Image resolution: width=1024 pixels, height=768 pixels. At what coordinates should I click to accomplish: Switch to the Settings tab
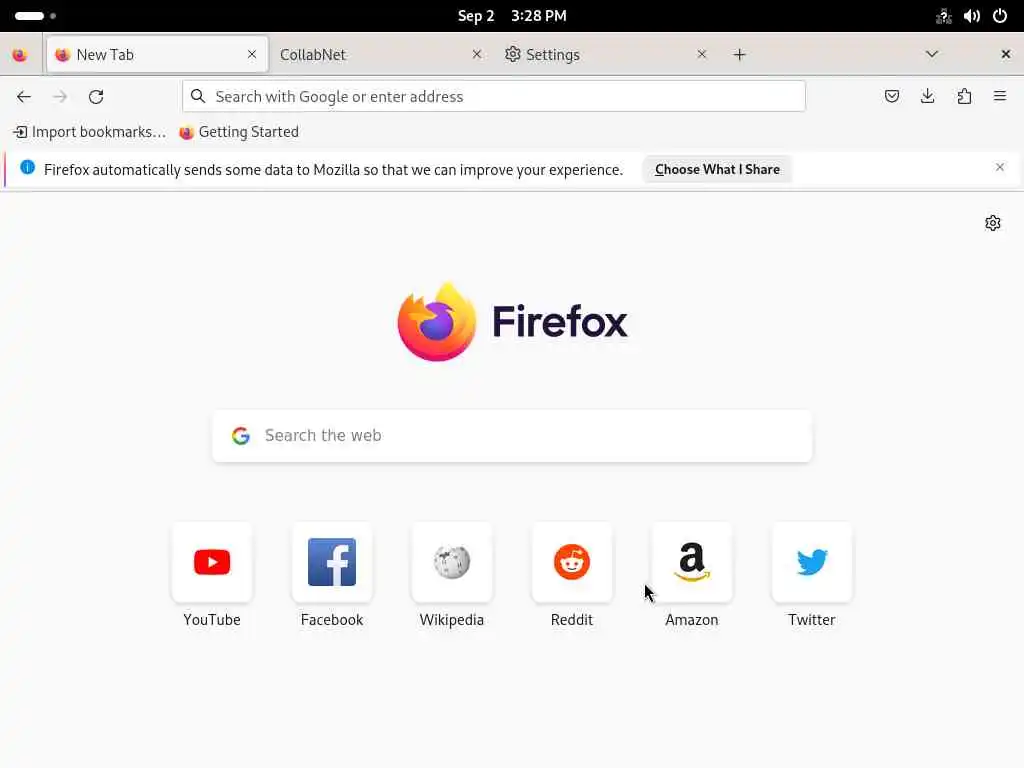pos(606,54)
